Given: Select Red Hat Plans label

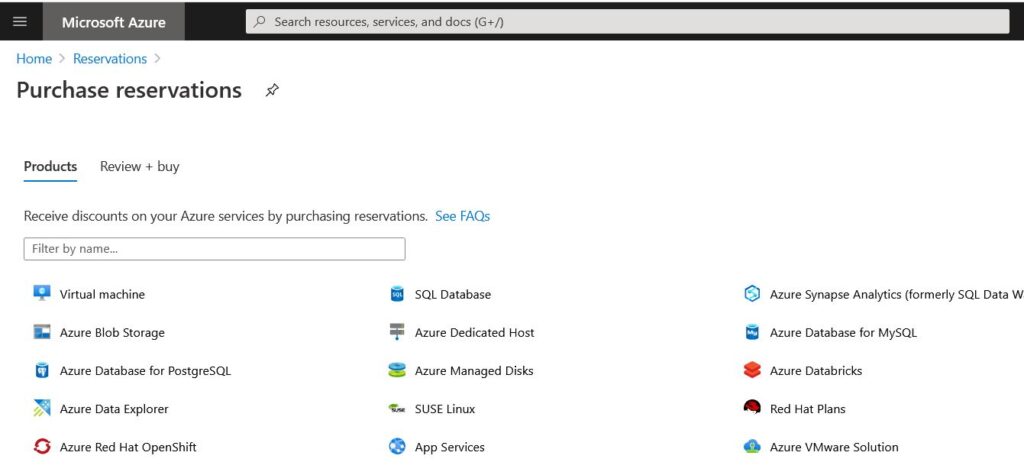Looking at the screenshot, I should point(808,409).
